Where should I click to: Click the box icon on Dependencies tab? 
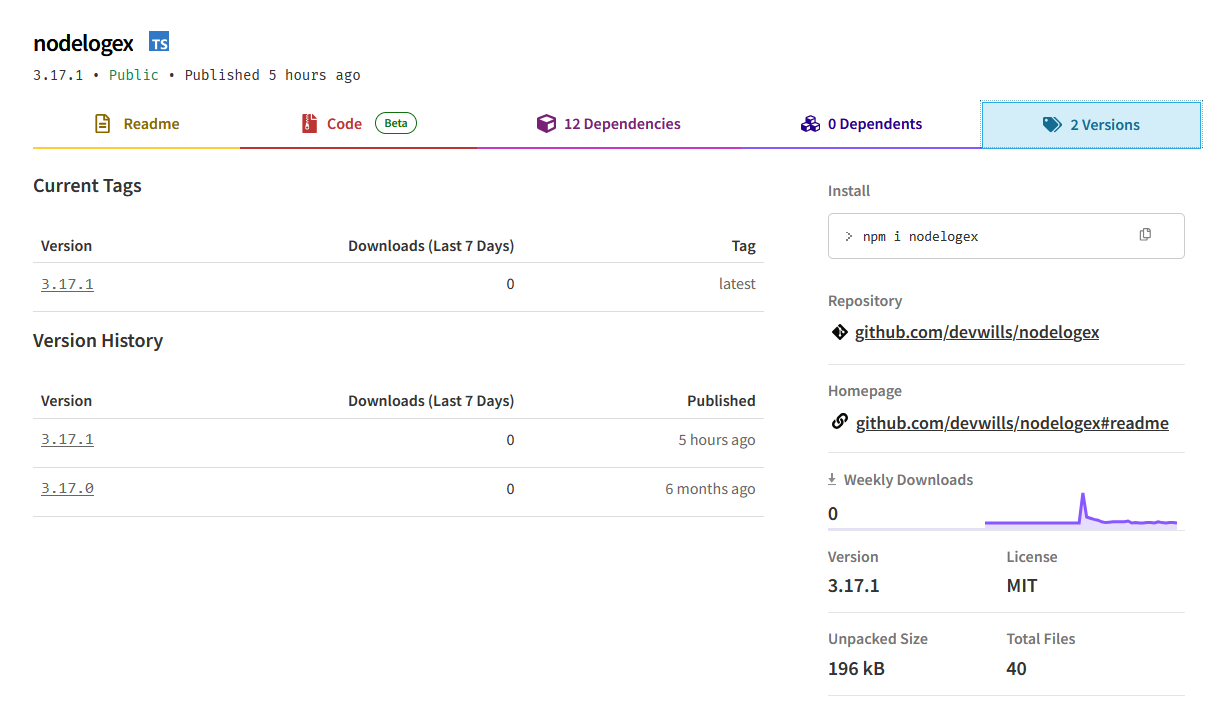click(x=546, y=124)
